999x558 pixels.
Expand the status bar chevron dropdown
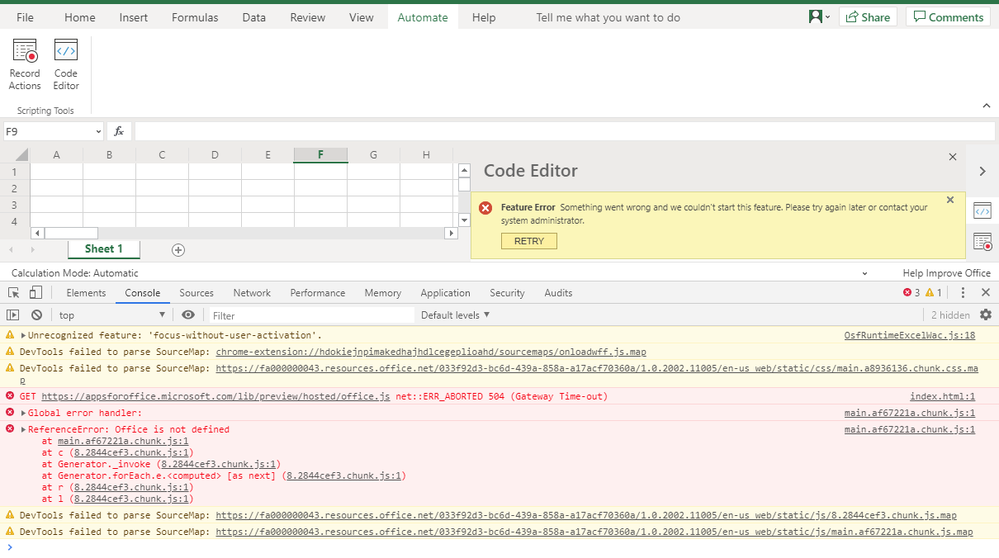pyautogui.click(x=865, y=273)
